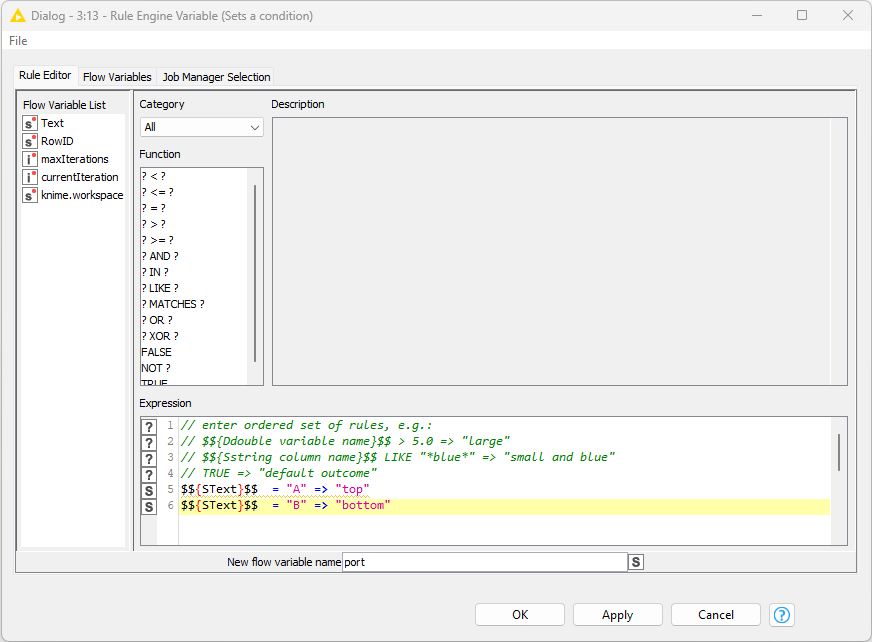
Task: Minimize the dialog window
Action: pos(757,15)
